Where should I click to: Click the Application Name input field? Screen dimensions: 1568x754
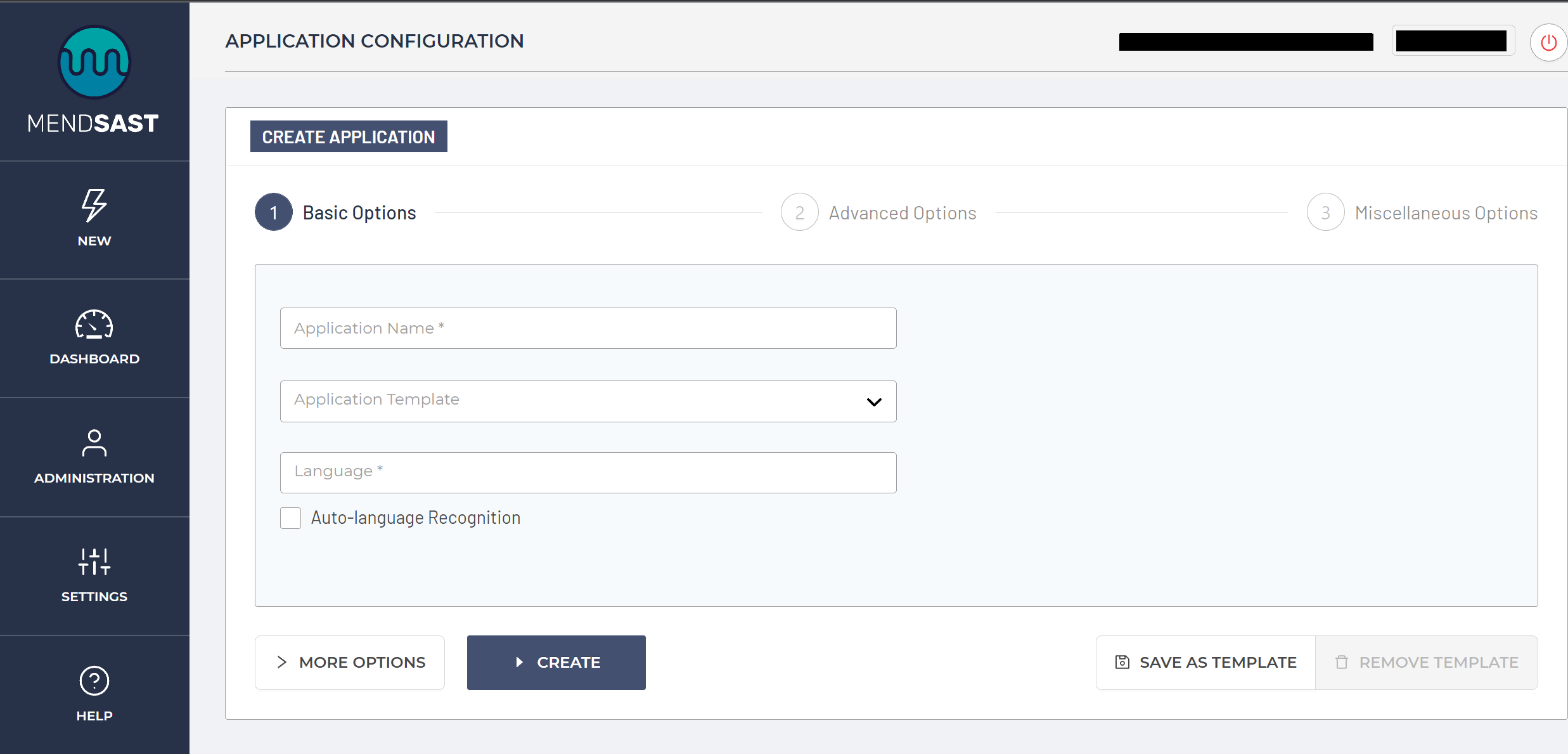[x=588, y=328]
